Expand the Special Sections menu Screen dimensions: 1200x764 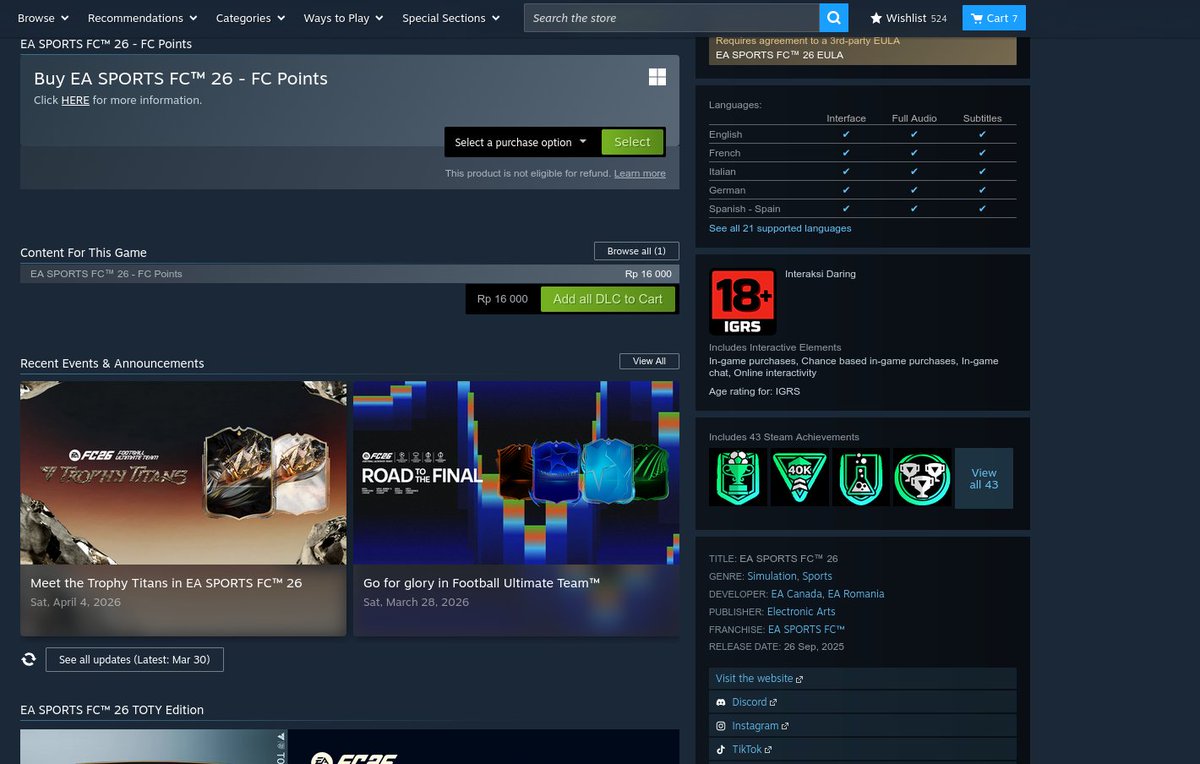[451, 18]
